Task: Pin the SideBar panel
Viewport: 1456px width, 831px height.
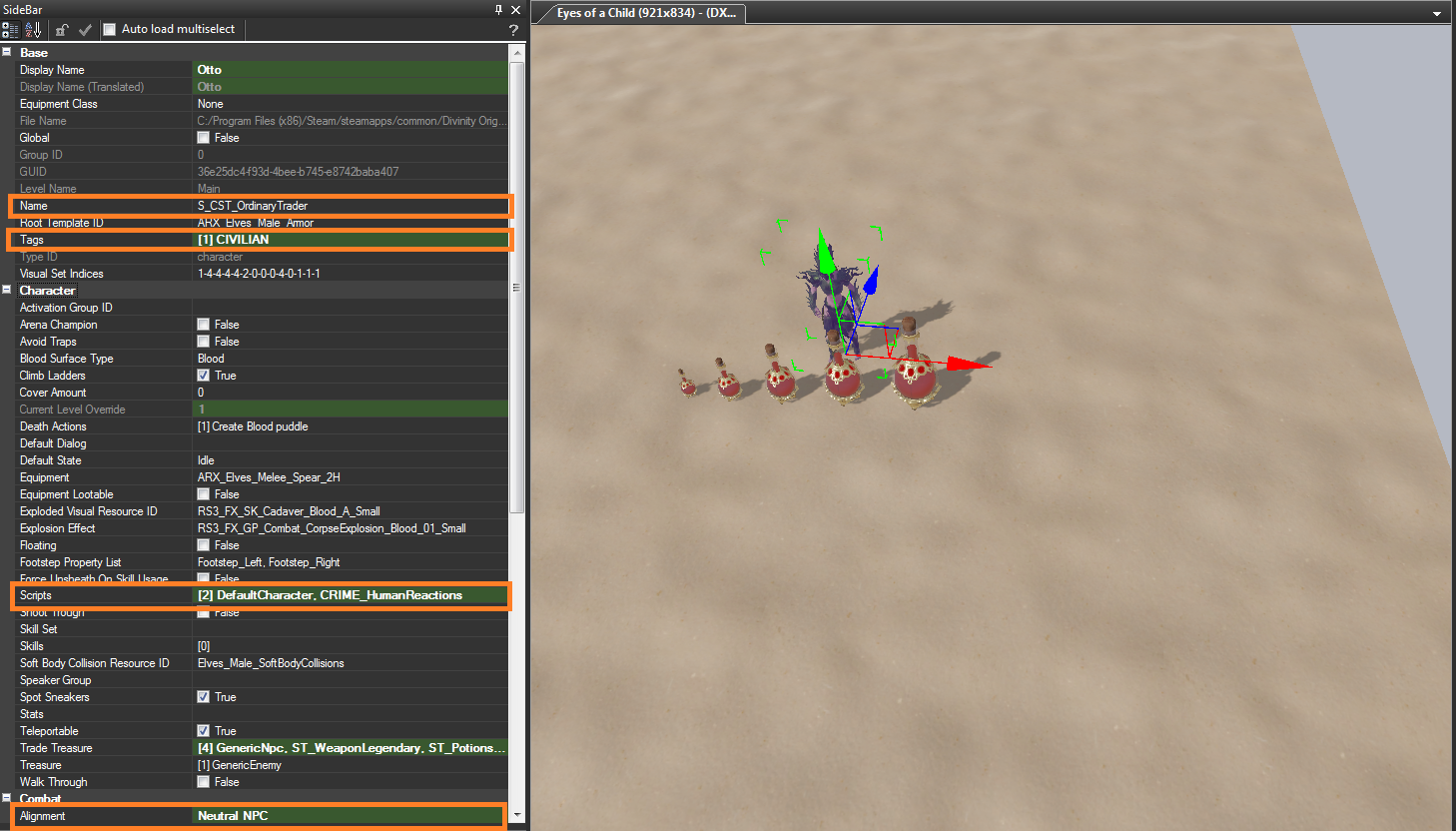Action: 498,9
